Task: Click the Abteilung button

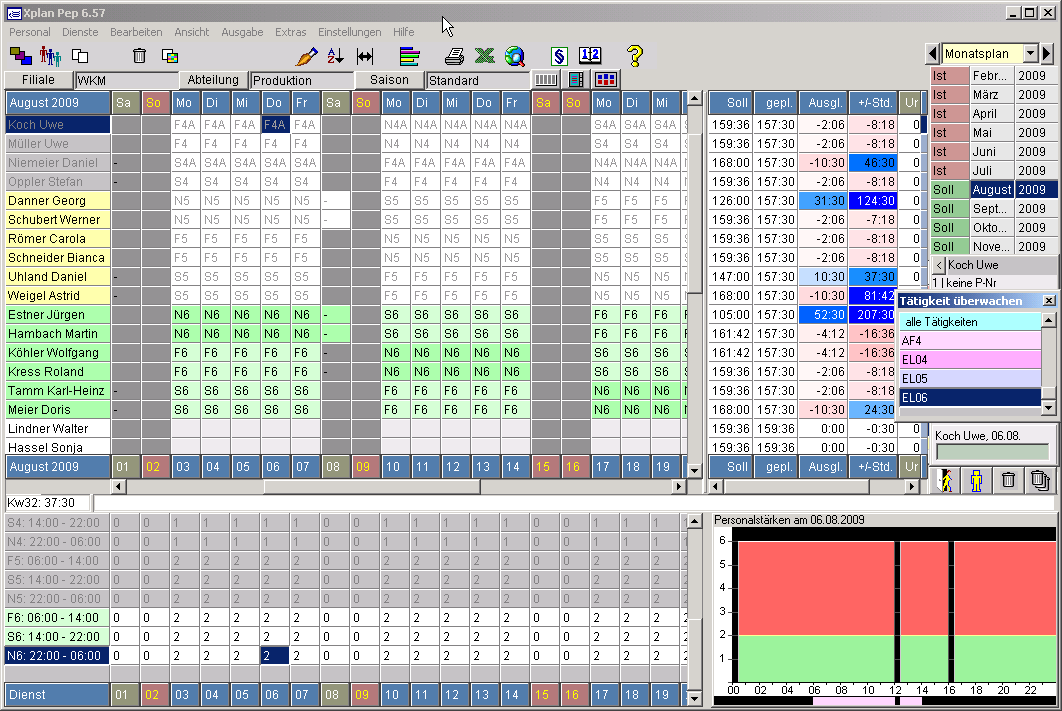Action: [213, 80]
